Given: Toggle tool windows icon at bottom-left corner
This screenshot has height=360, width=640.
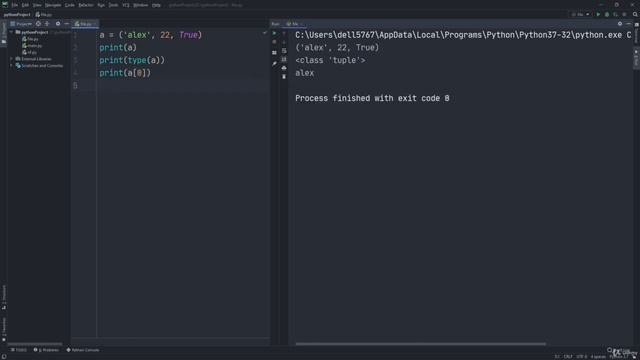Looking at the screenshot, I should pos(4,356).
